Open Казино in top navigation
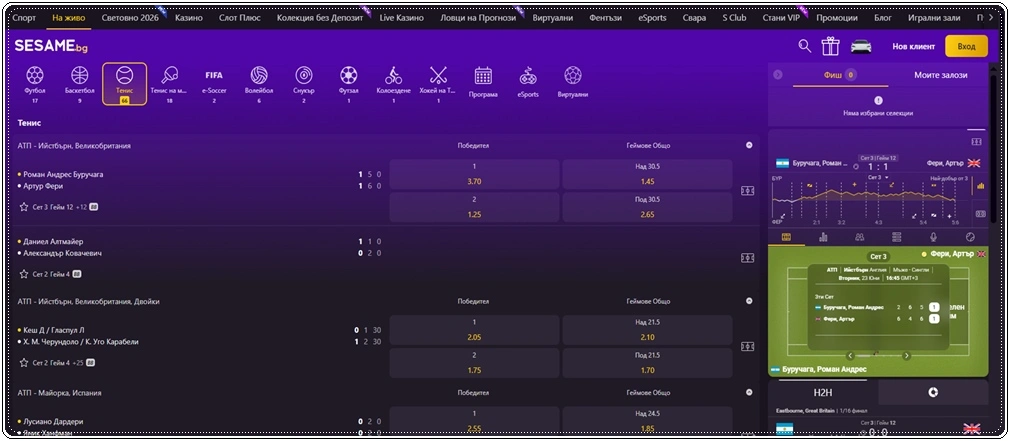The image size is (1010, 441). pos(189,18)
